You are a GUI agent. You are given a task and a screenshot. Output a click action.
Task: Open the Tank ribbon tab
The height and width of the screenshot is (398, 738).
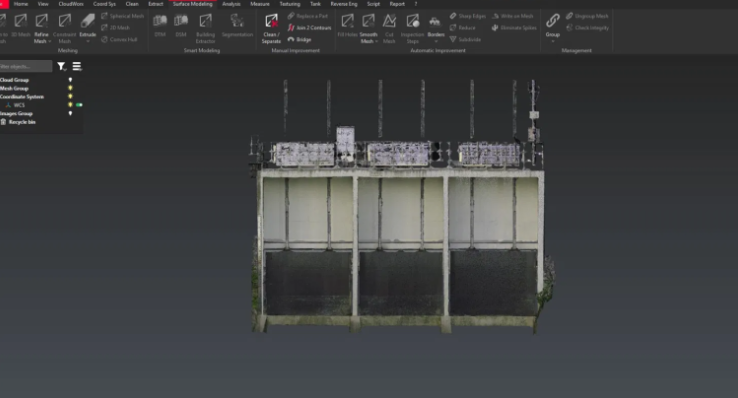point(315,4)
